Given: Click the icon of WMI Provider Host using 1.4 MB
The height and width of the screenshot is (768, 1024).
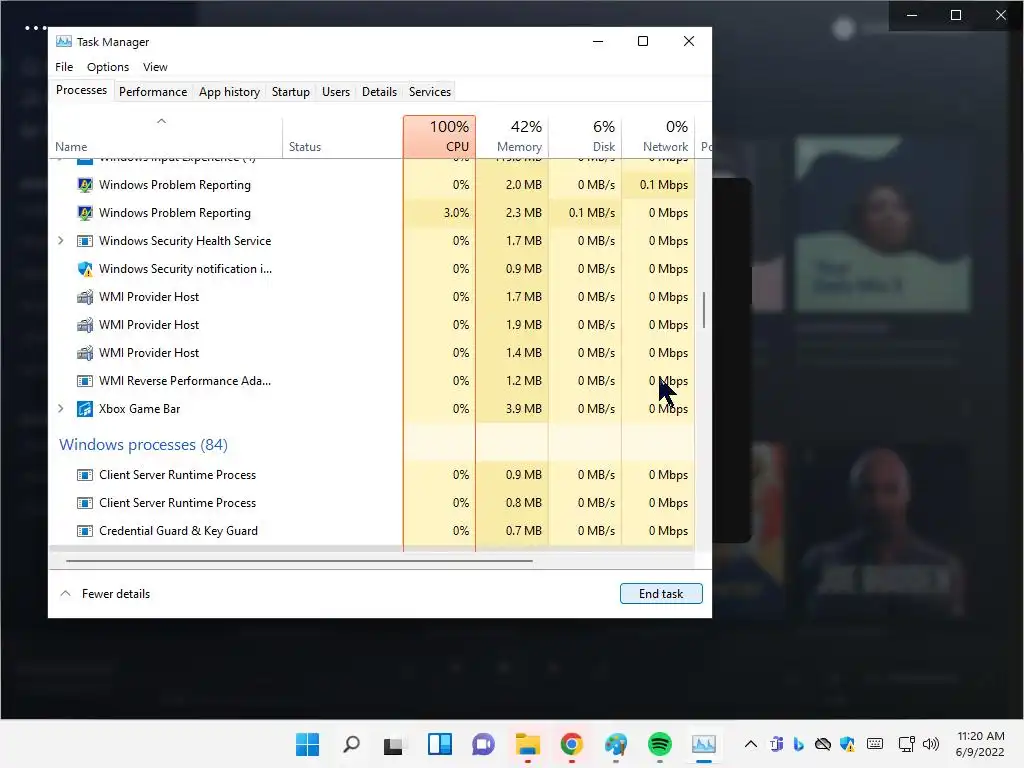Looking at the screenshot, I should pyautogui.click(x=85, y=353).
